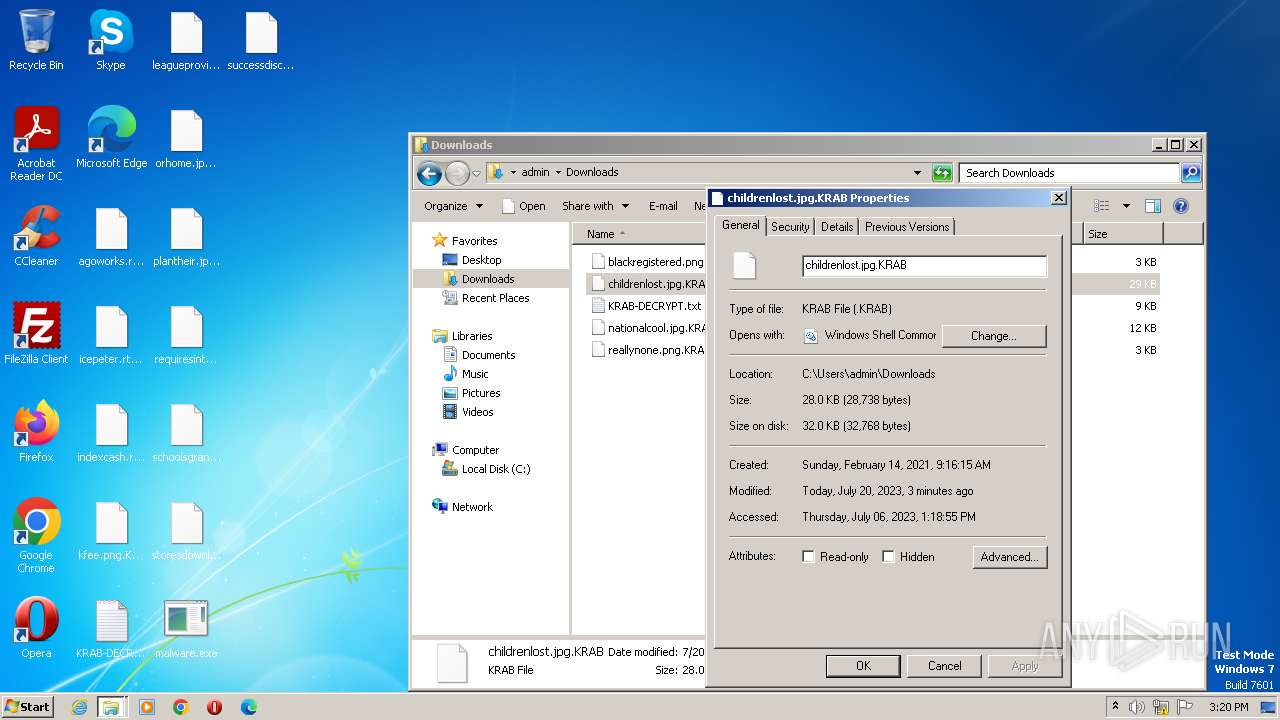Click the Back arrow in Explorer

(x=430, y=173)
